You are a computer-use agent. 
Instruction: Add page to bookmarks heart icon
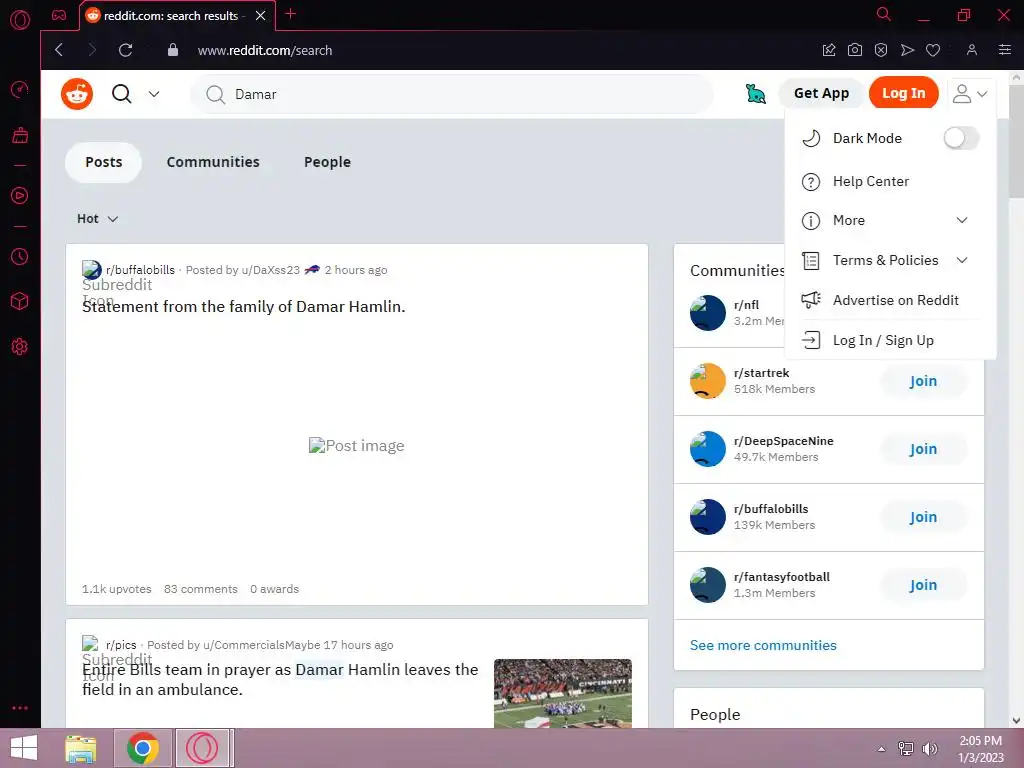[933, 50]
